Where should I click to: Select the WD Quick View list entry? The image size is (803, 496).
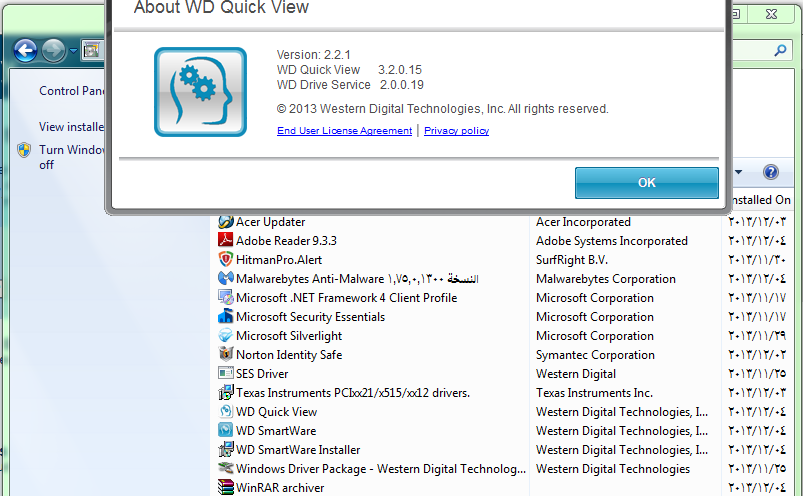click(277, 412)
